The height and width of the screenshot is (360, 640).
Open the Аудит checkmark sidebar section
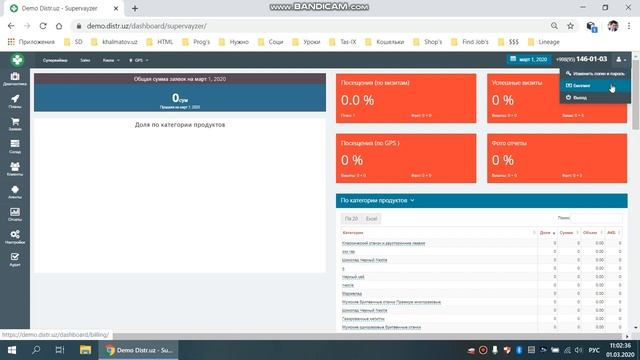click(x=15, y=260)
